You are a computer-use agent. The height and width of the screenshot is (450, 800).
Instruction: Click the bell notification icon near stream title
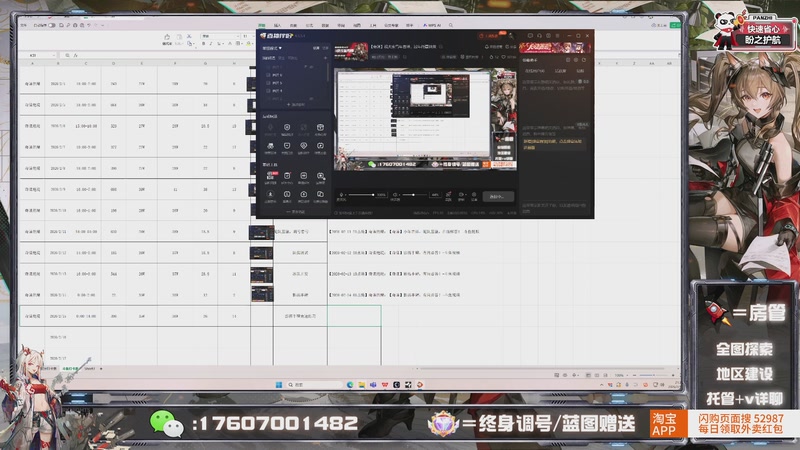[x=487, y=46]
